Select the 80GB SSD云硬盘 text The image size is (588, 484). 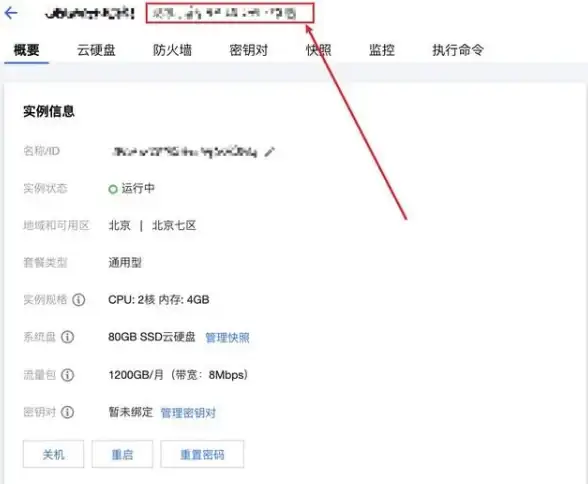pos(152,337)
